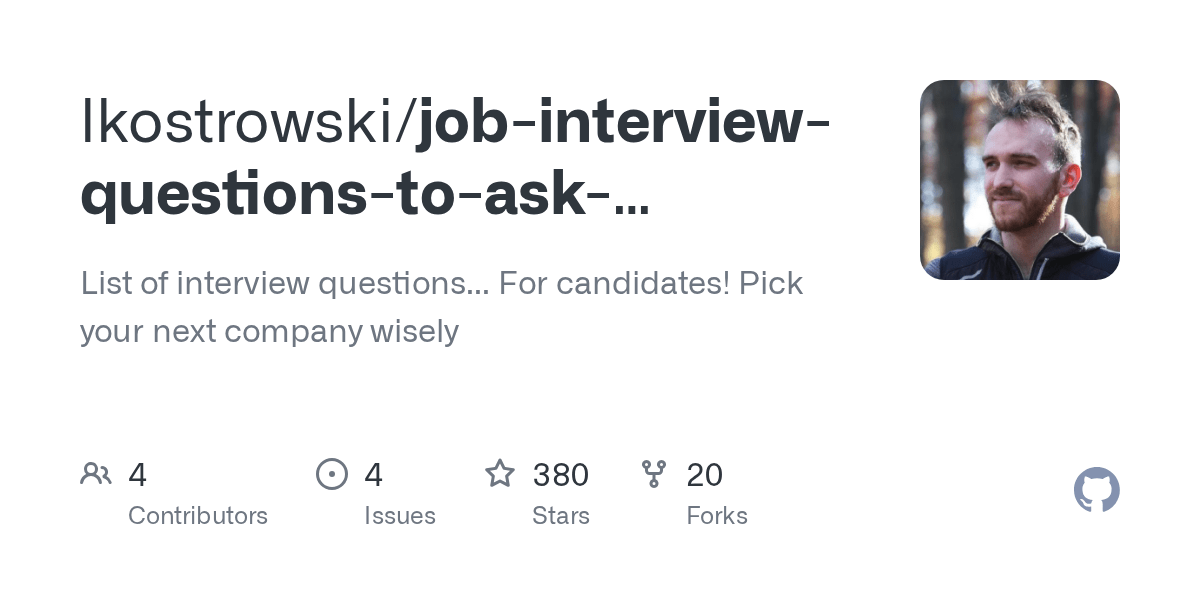Screen dimensions: 1200x600
Task: Click the 20 forks count
Action: [704, 475]
